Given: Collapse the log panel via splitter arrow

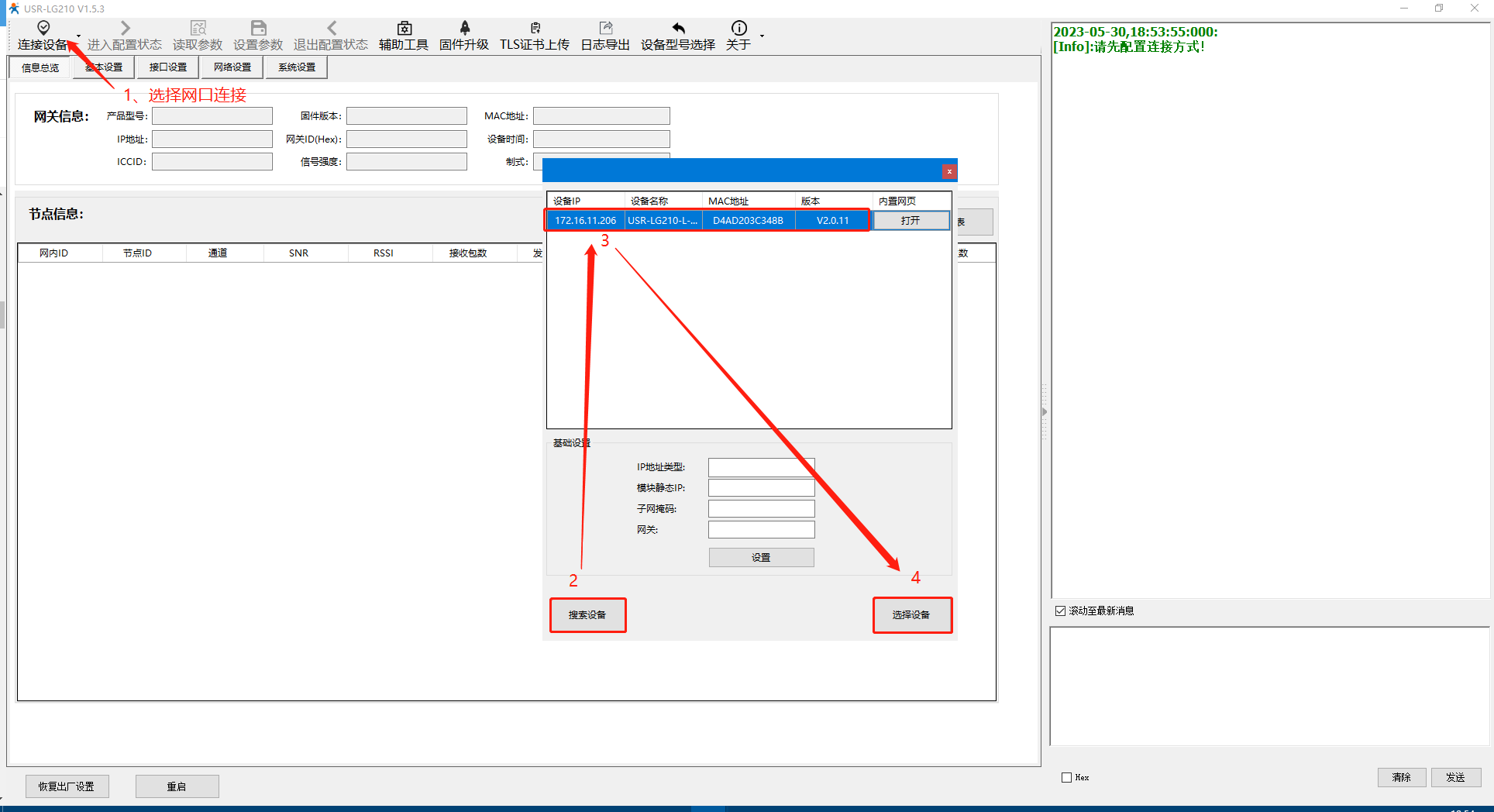Looking at the screenshot, I should (1045, 411).
